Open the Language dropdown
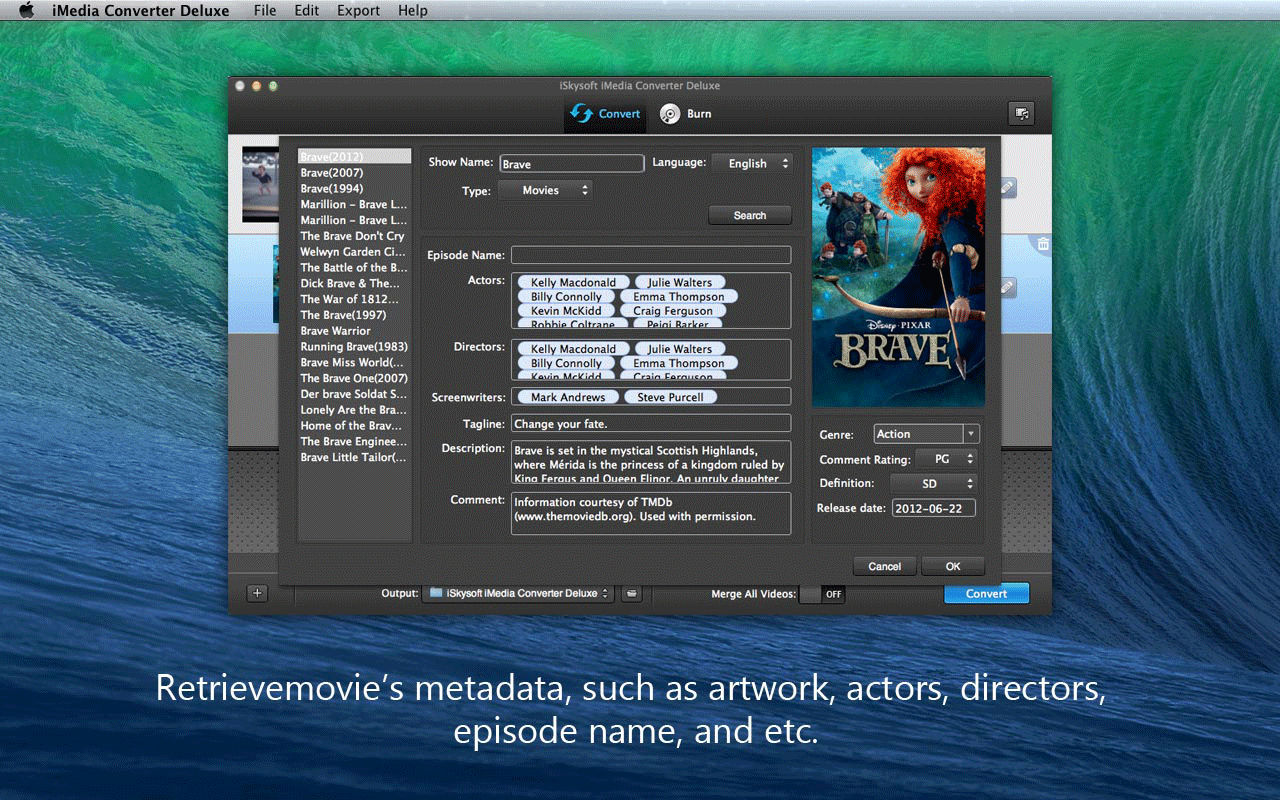1280x800 pixels. 752,163
